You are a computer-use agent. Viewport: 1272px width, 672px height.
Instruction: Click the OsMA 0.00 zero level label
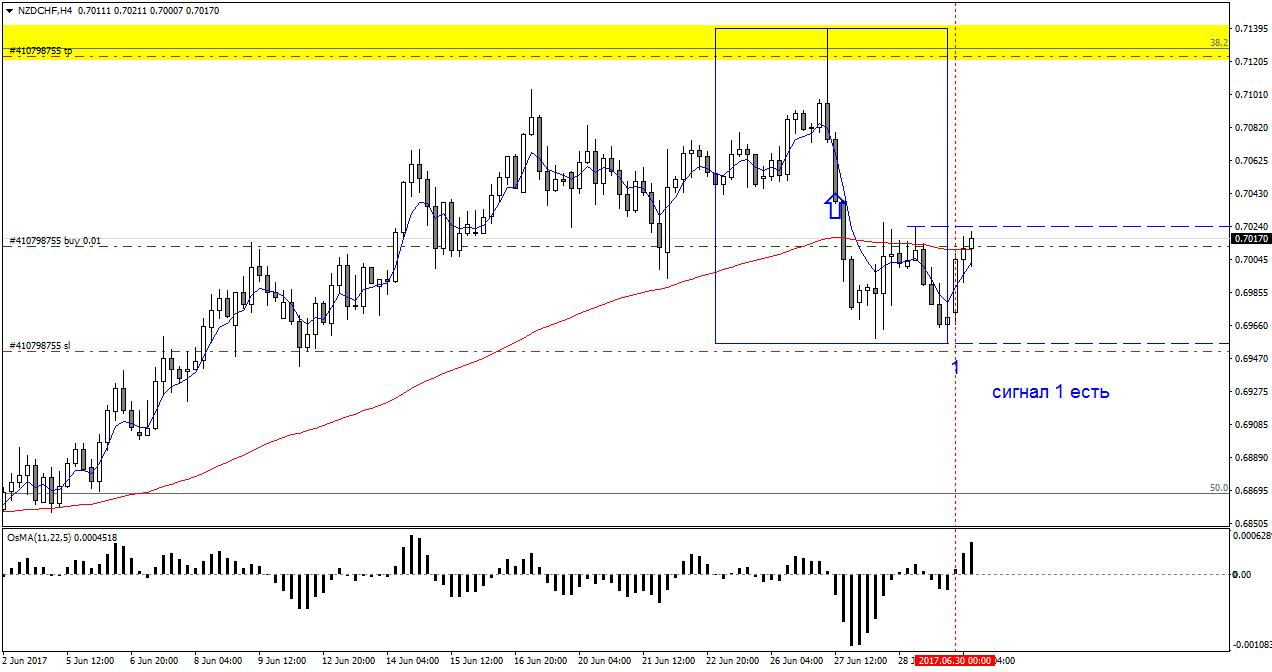[1241, 574]
